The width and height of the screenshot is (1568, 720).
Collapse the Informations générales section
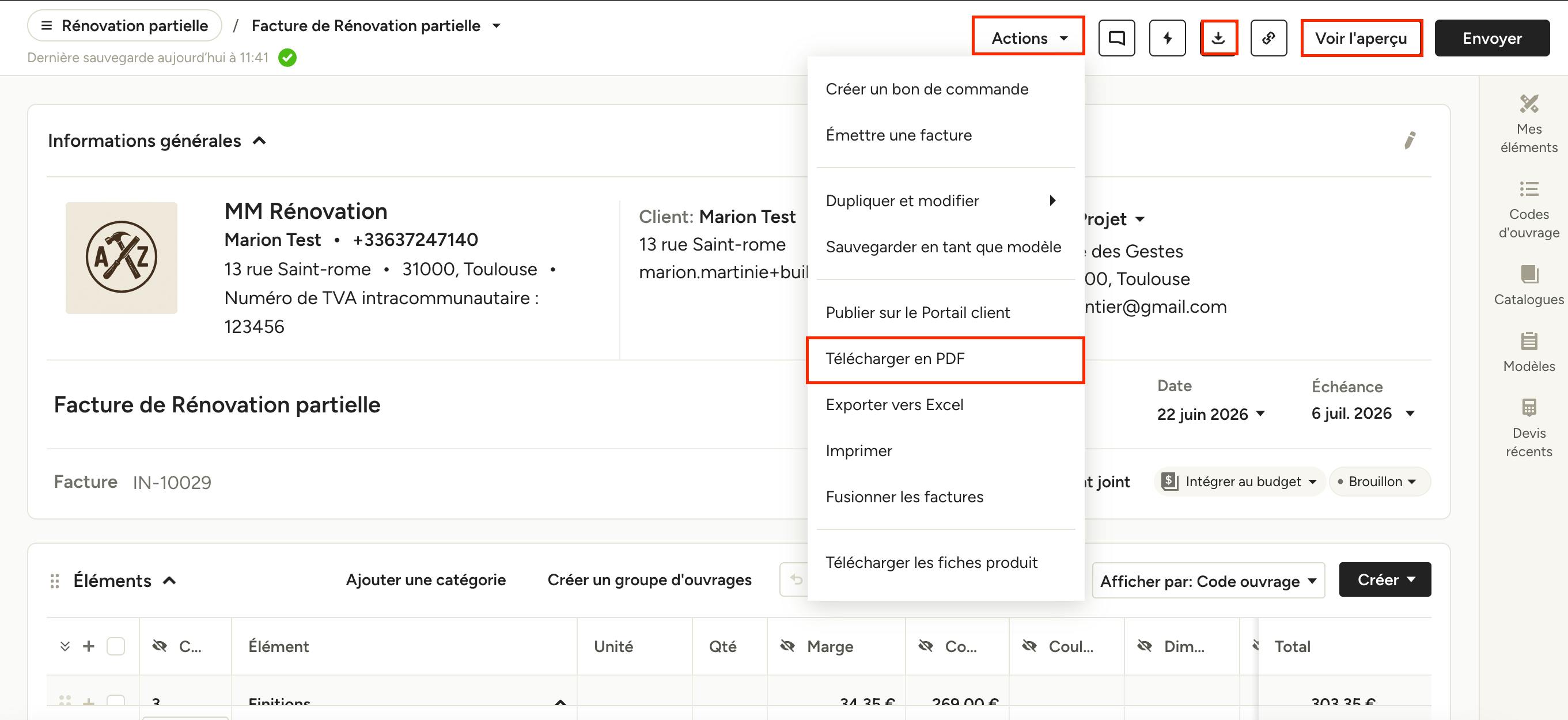[259, 141]
